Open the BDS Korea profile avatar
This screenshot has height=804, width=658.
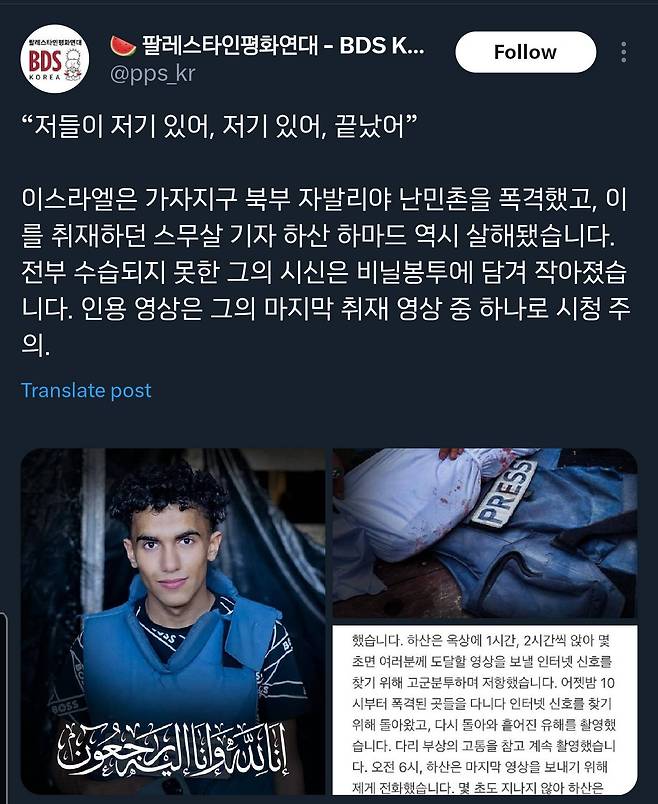54,59
